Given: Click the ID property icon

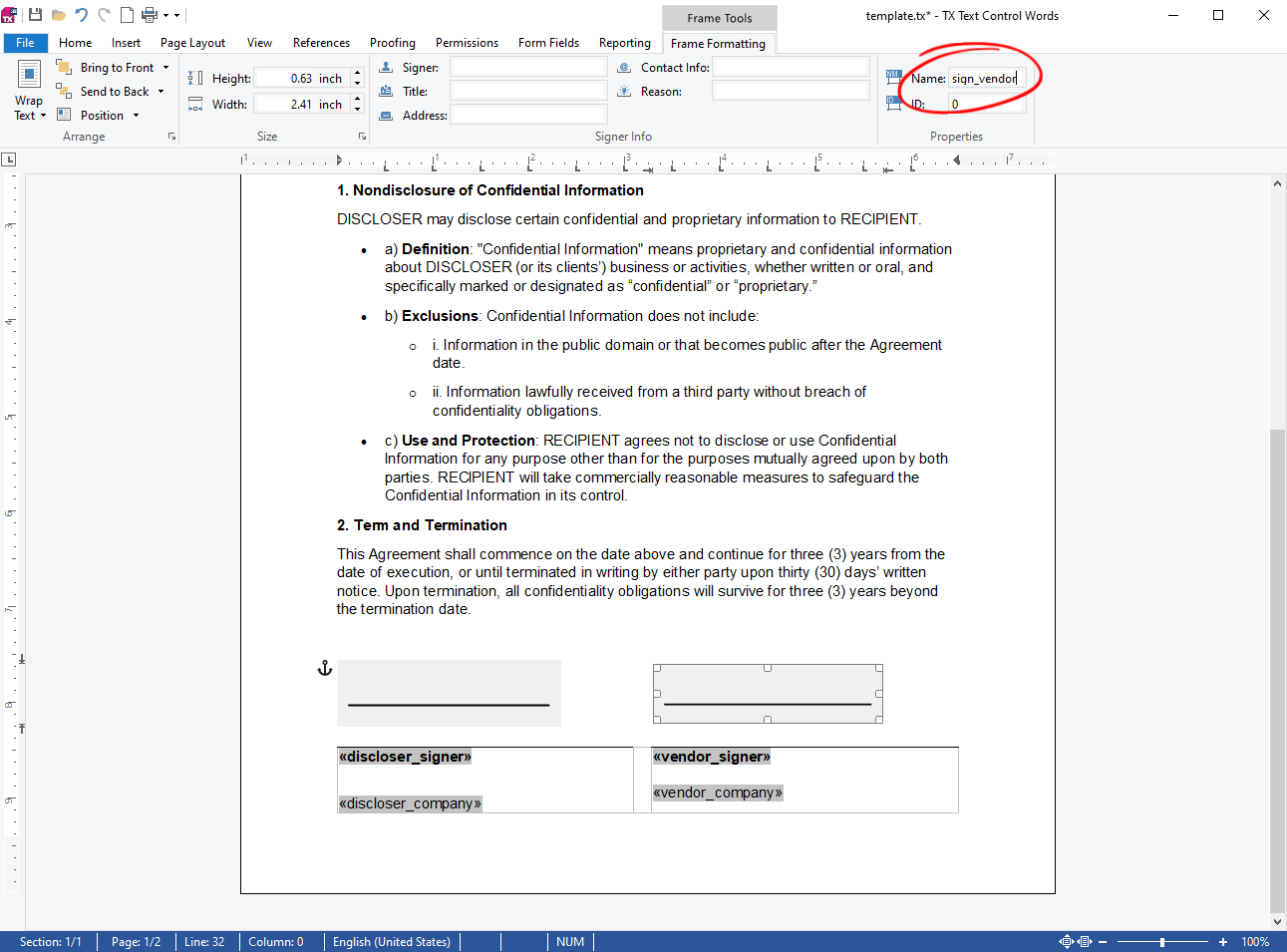Looking at the screenshot, I should 894,103.
